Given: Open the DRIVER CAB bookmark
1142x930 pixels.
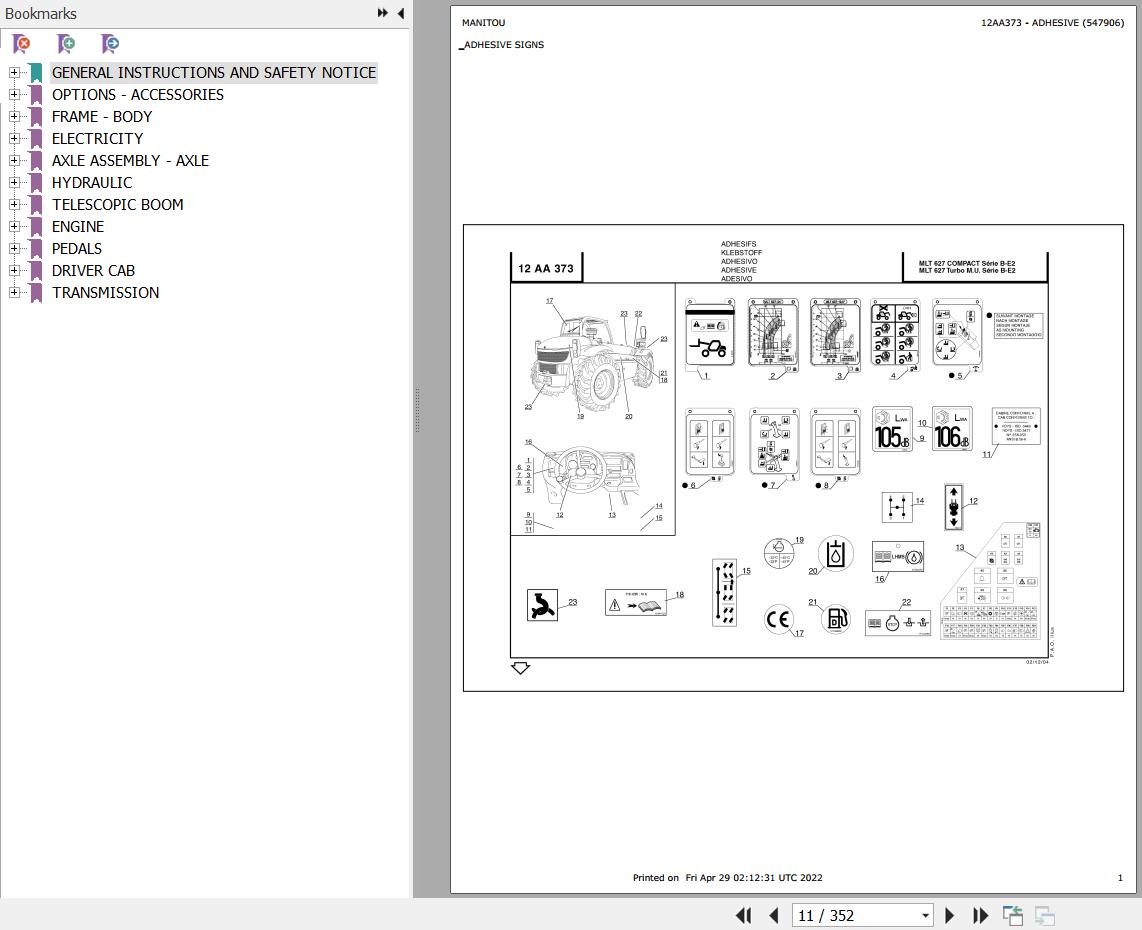Looking at the screenshot, I should click(93, 270).
